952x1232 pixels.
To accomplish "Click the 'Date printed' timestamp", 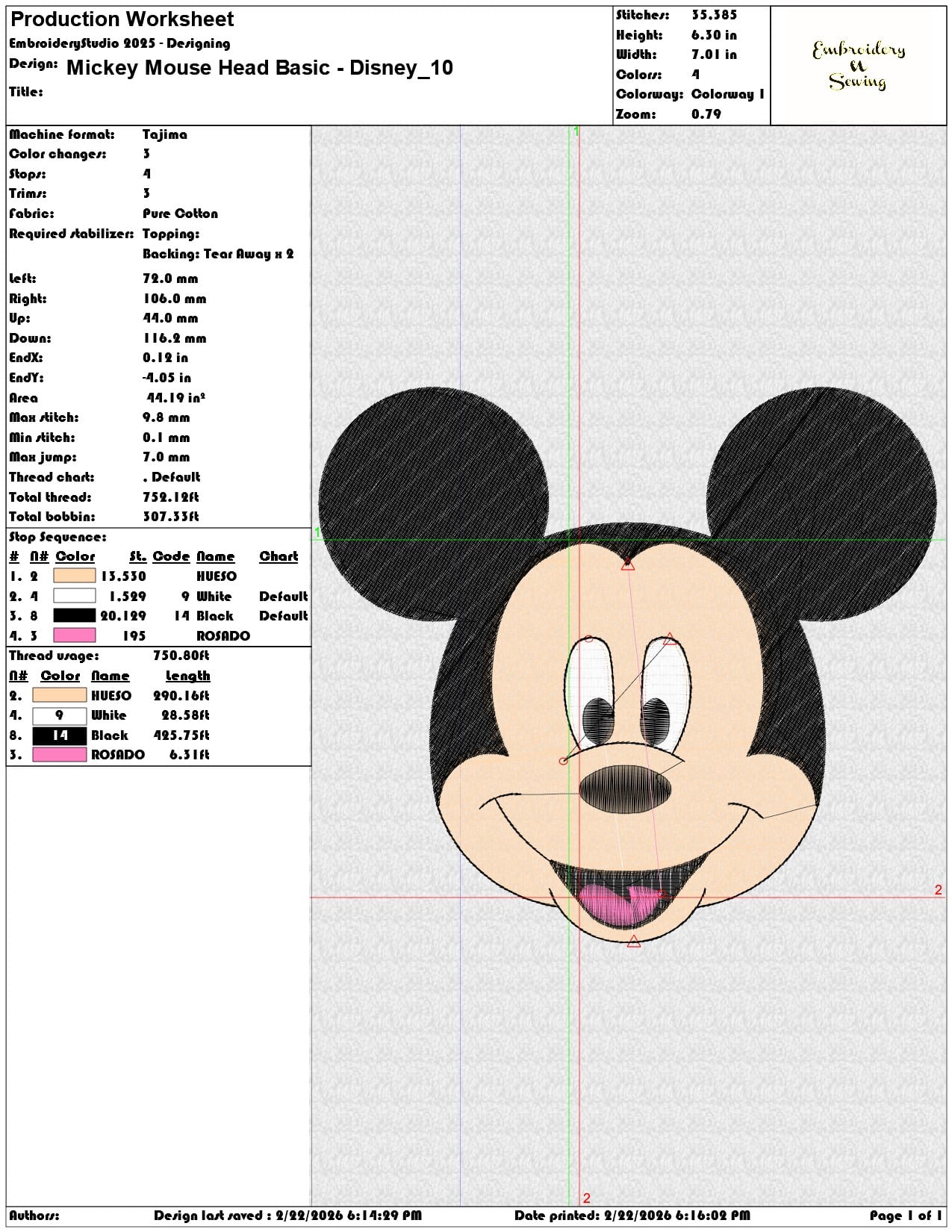I will click(632, 1216).
